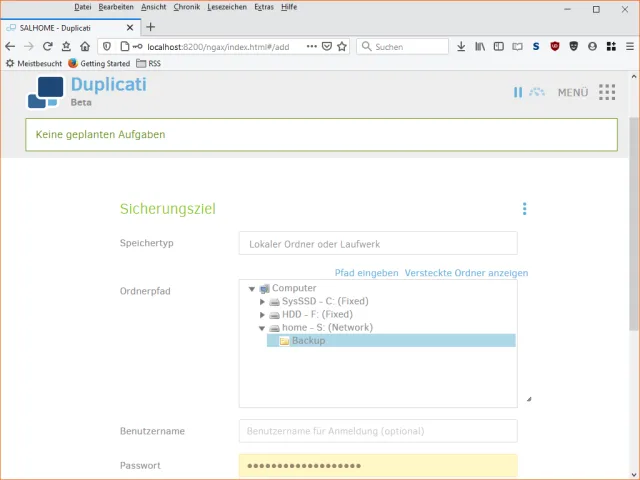Open the Duplicati throttle speed icon
The width and height of the screenshot is (640, 480).
[x=537, y=92]
